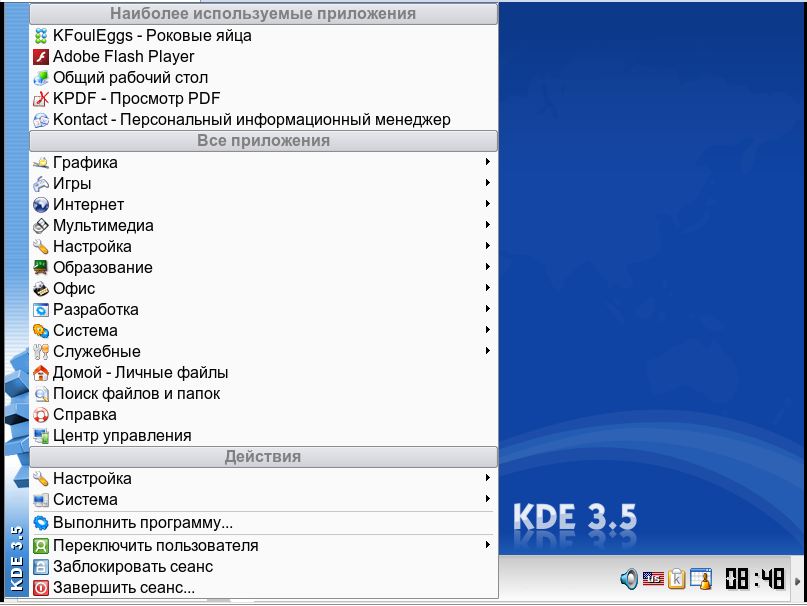Open Kontact персональный информационный менеджер
The image size is (807, 606).
(x=264, y=120)
